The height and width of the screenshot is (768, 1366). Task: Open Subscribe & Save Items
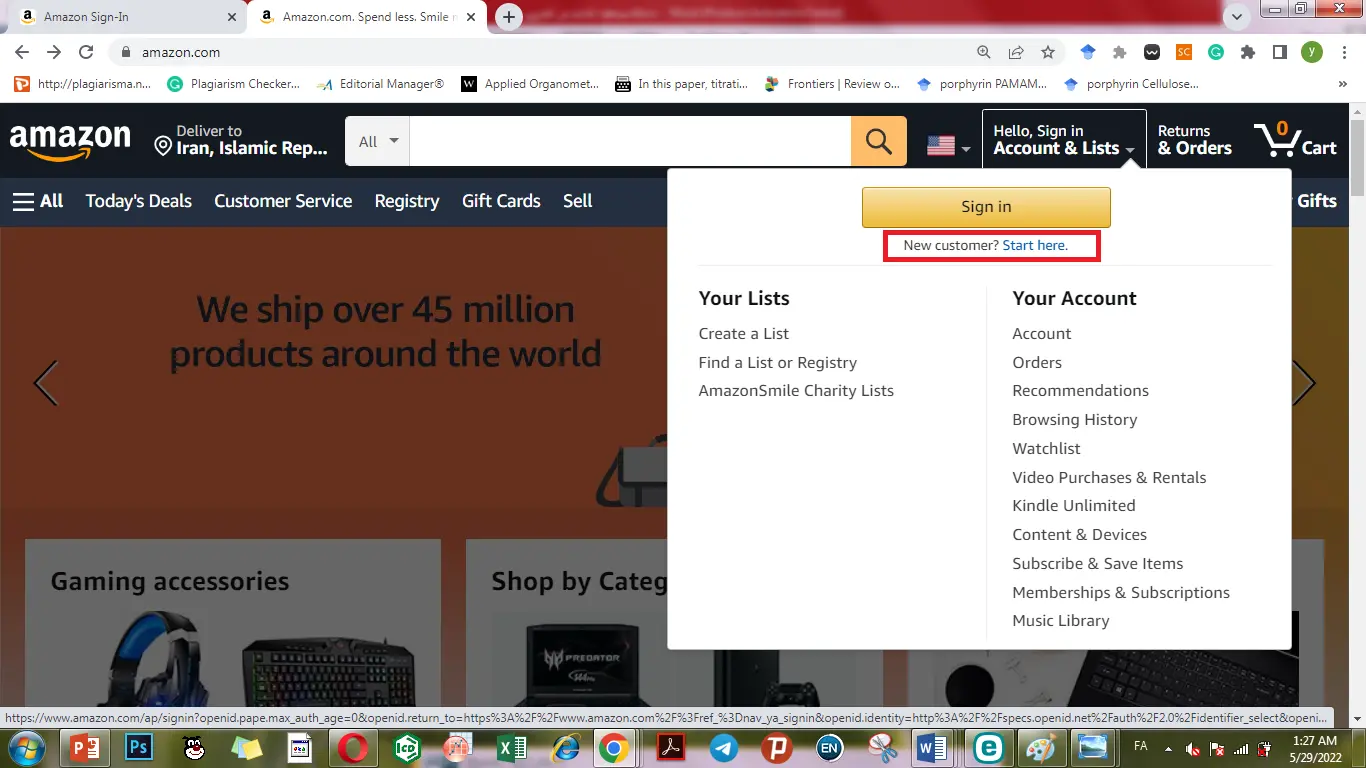tap(1098, 564)
